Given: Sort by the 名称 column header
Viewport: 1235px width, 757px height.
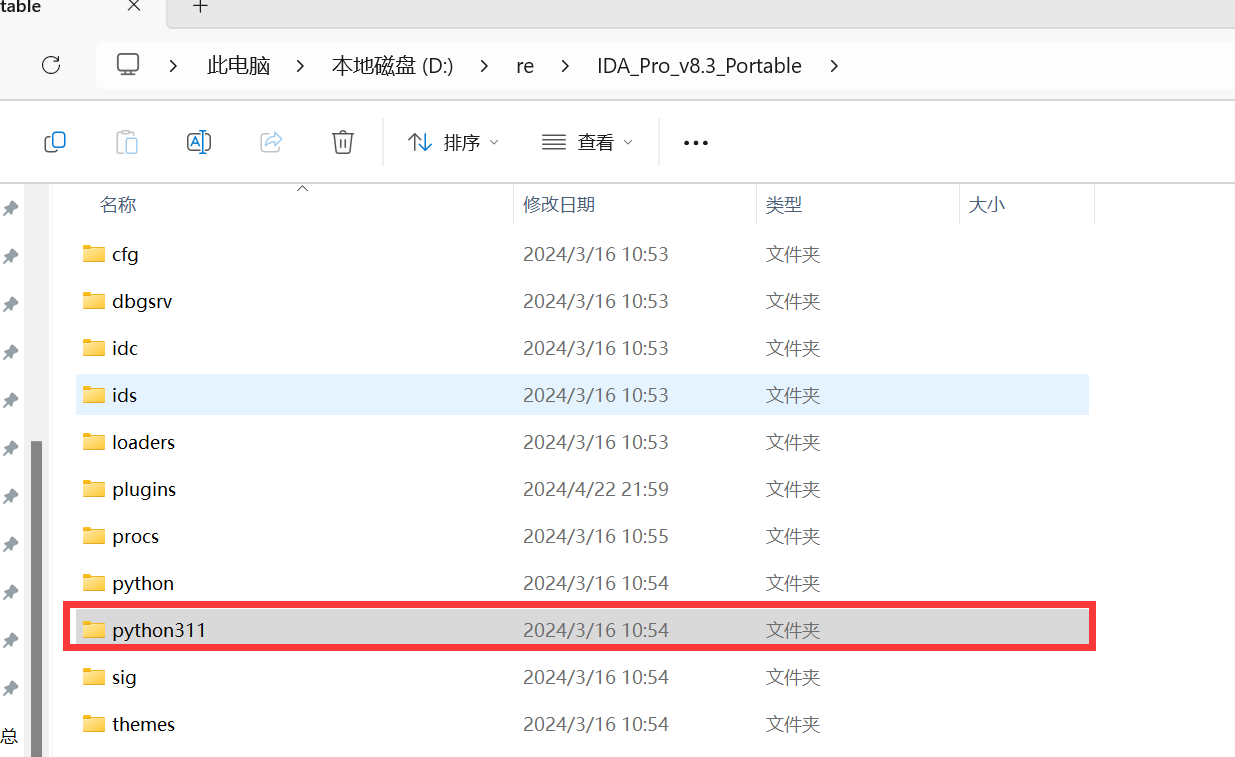Looking at the screenshot, I should [118, 205].
